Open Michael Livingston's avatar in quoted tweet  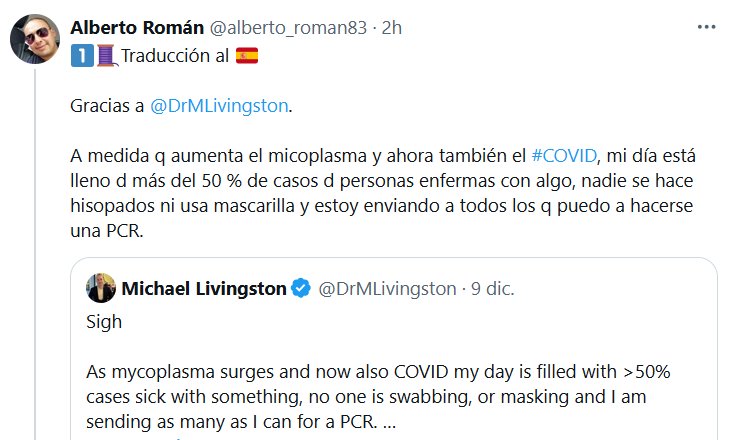tap(101, 290)
